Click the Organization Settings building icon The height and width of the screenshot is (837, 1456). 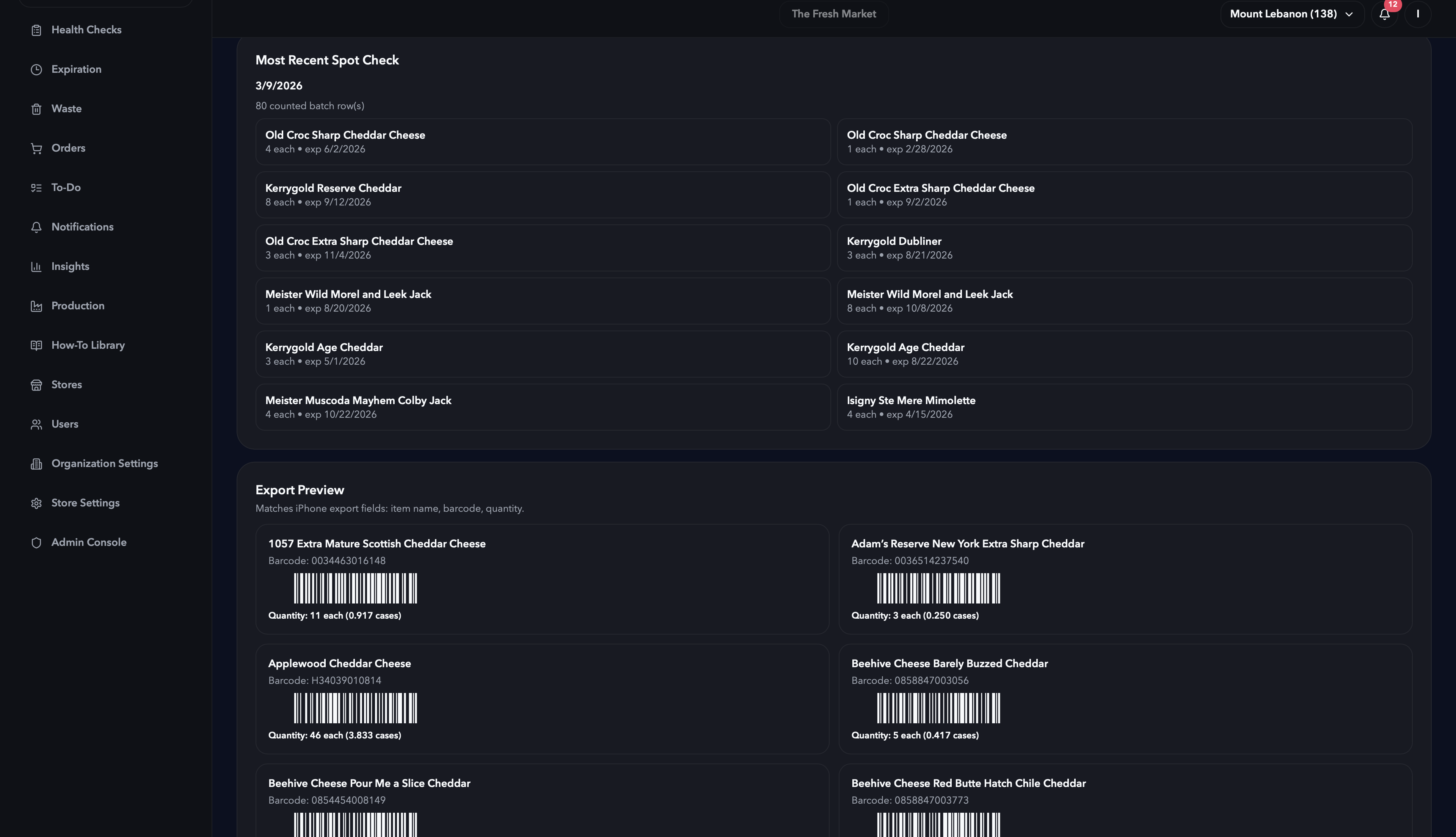[36, 464]
